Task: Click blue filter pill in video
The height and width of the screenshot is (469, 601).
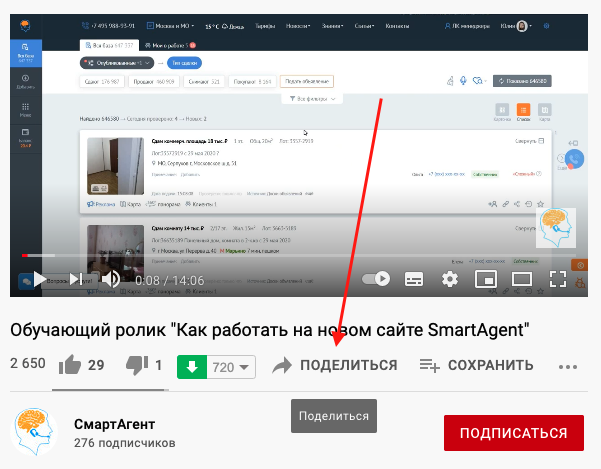Action: pyautogui.click(x=184, y=63)
